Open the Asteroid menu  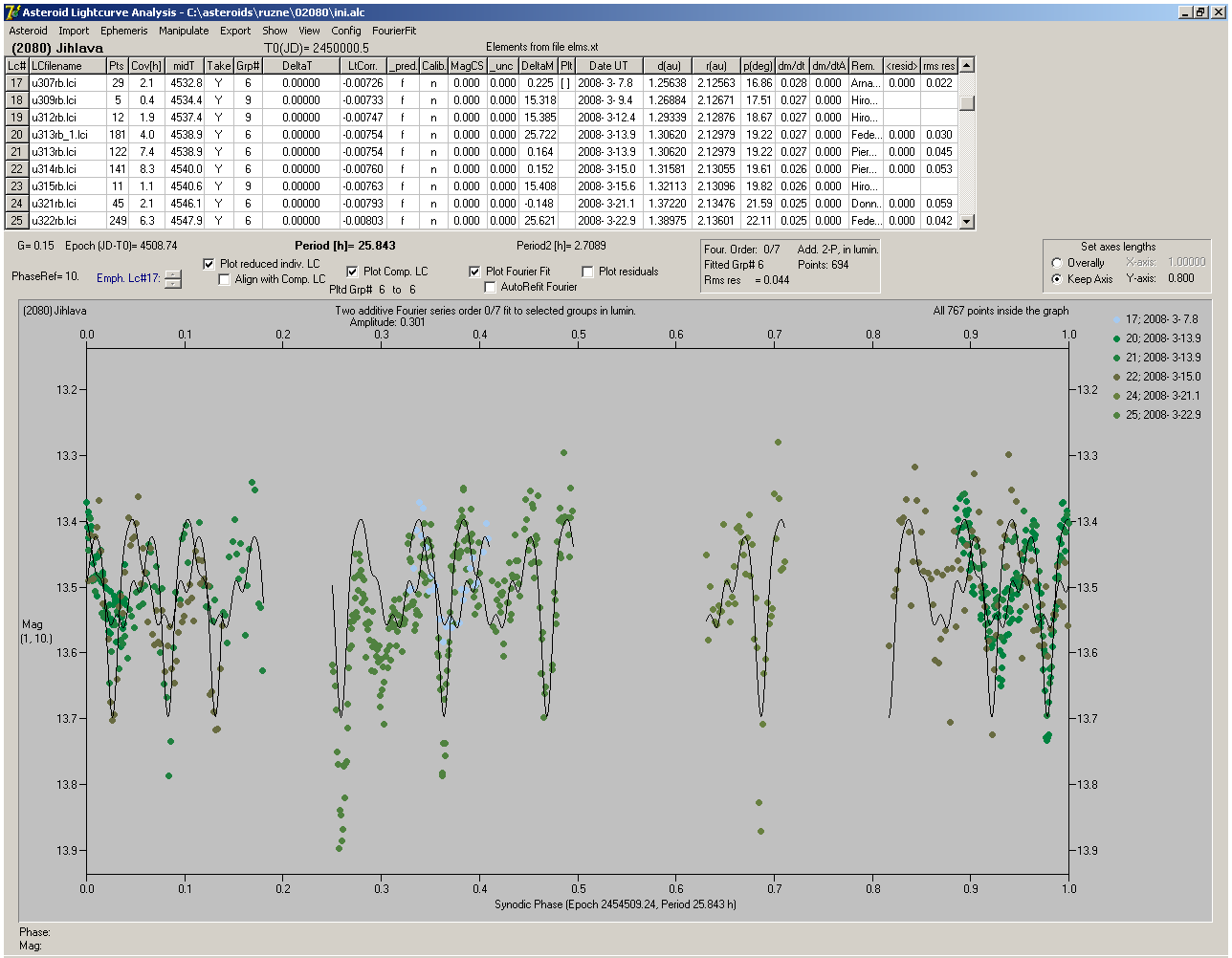point(28,31)
